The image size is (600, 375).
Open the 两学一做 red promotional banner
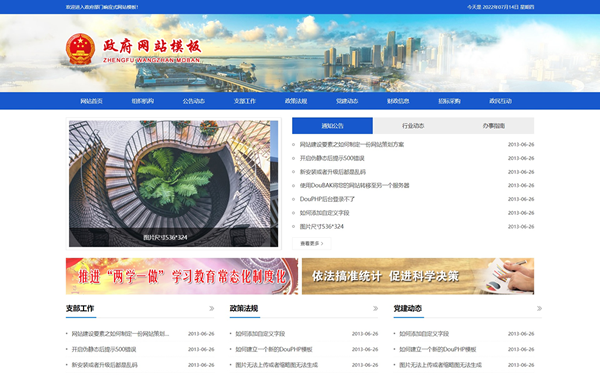point(182,276)
